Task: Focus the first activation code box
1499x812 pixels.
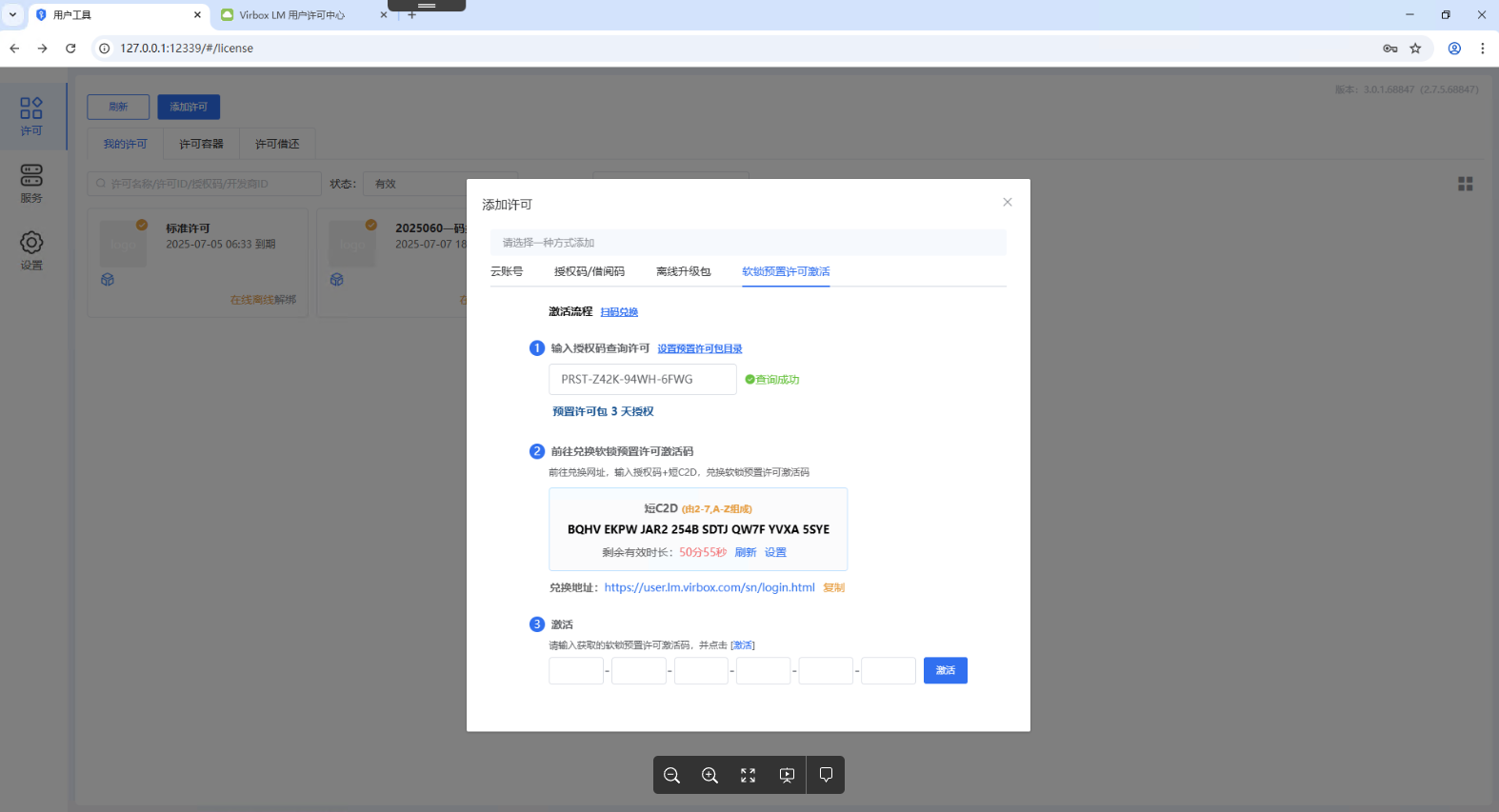Action: click(576, 670)
